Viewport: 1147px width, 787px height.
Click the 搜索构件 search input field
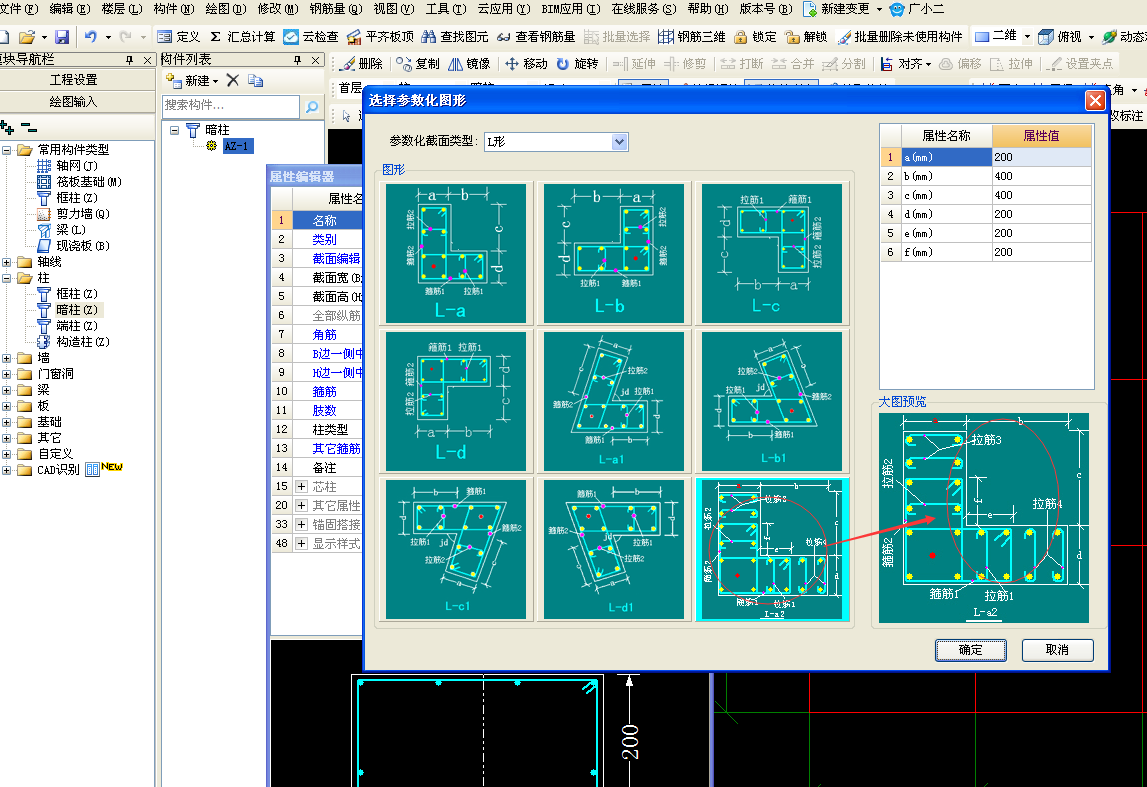[230, 106]
